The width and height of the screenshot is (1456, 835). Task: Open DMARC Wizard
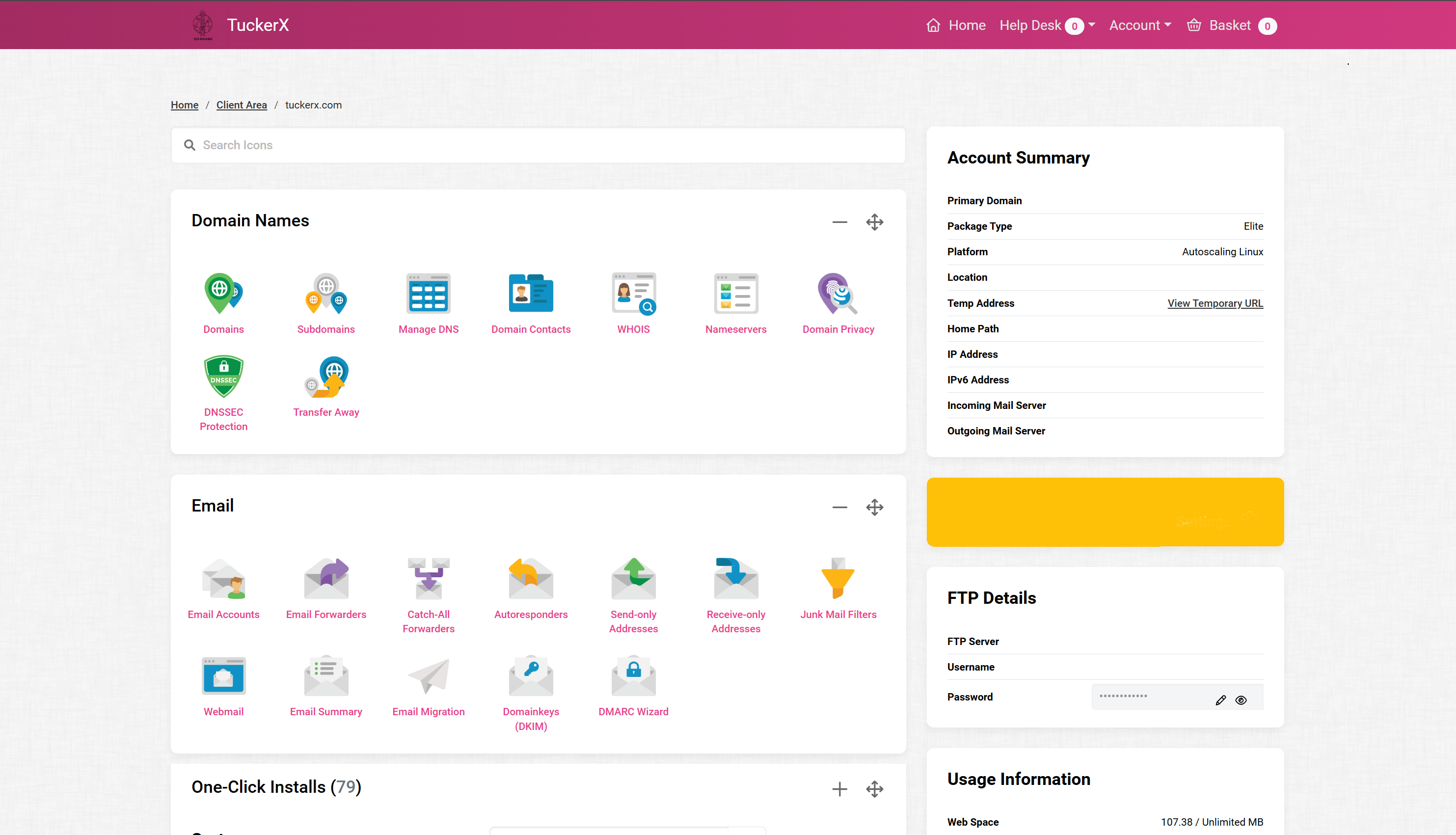click(633, 686)
